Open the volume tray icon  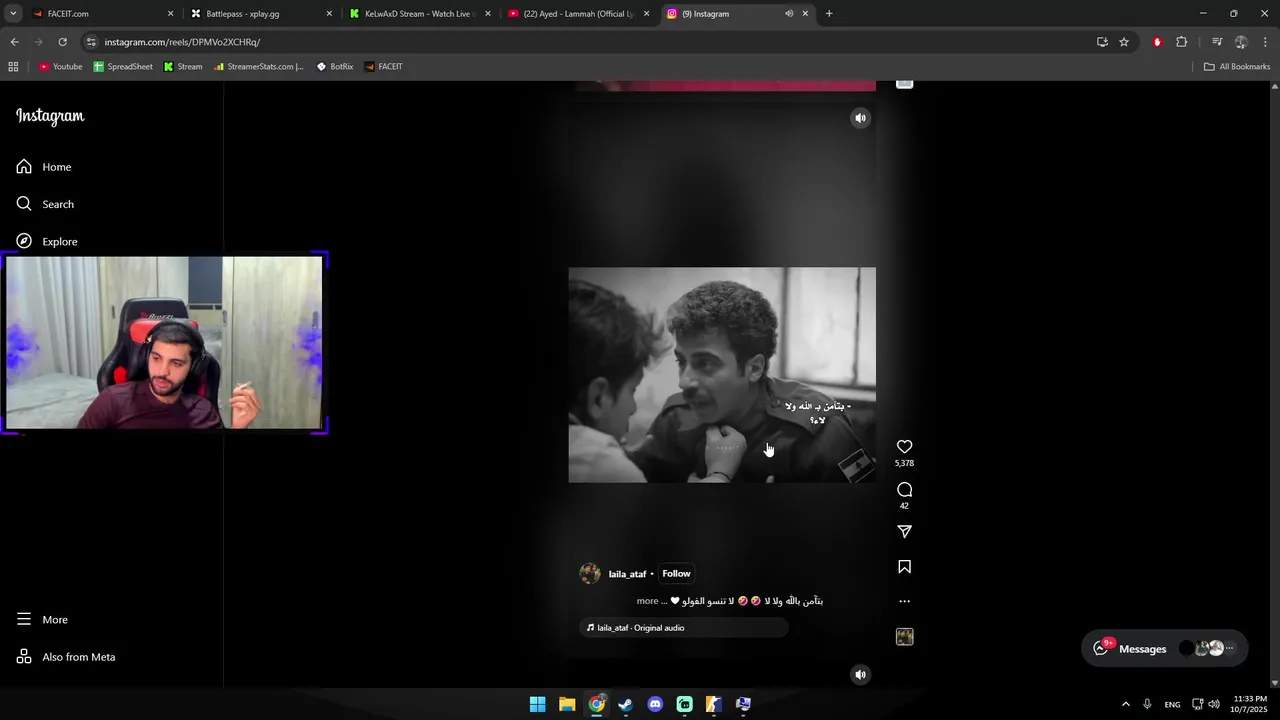pyautogui.click(x=1213, y=704)
